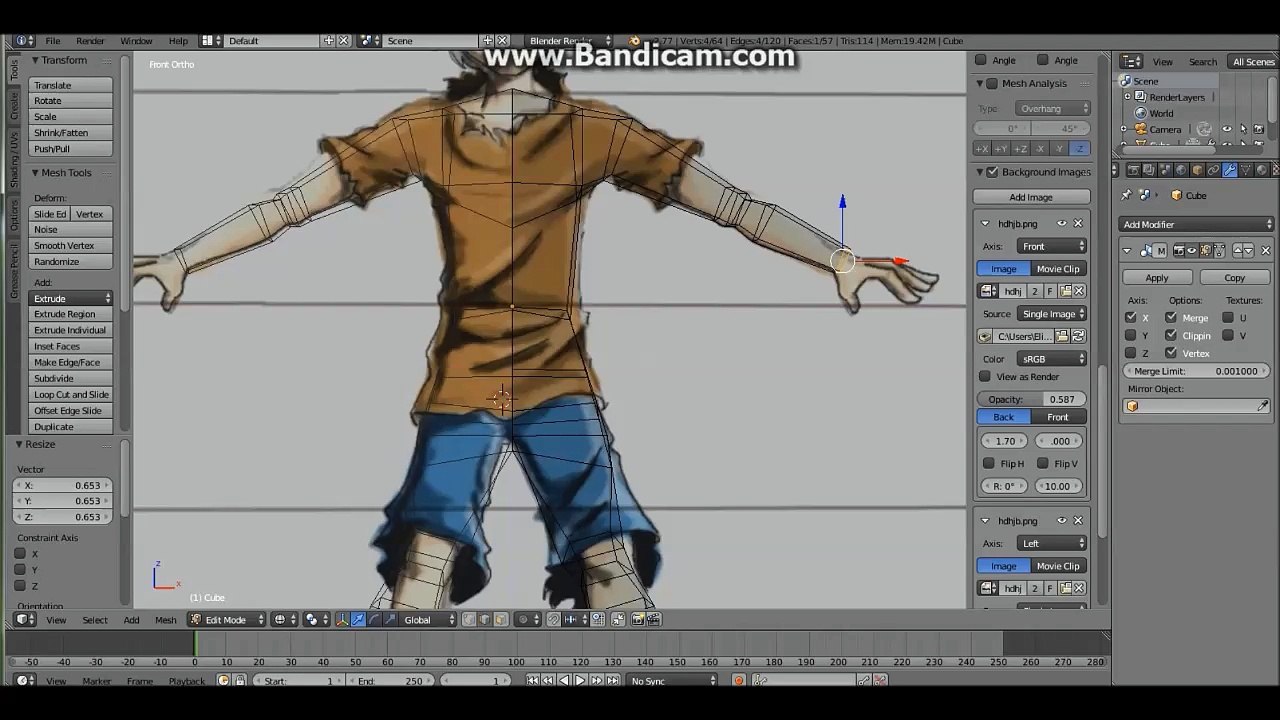Toggle the snap magnet icon
The height and width of the screenshot is (720, 1280).
pos(554,620)
